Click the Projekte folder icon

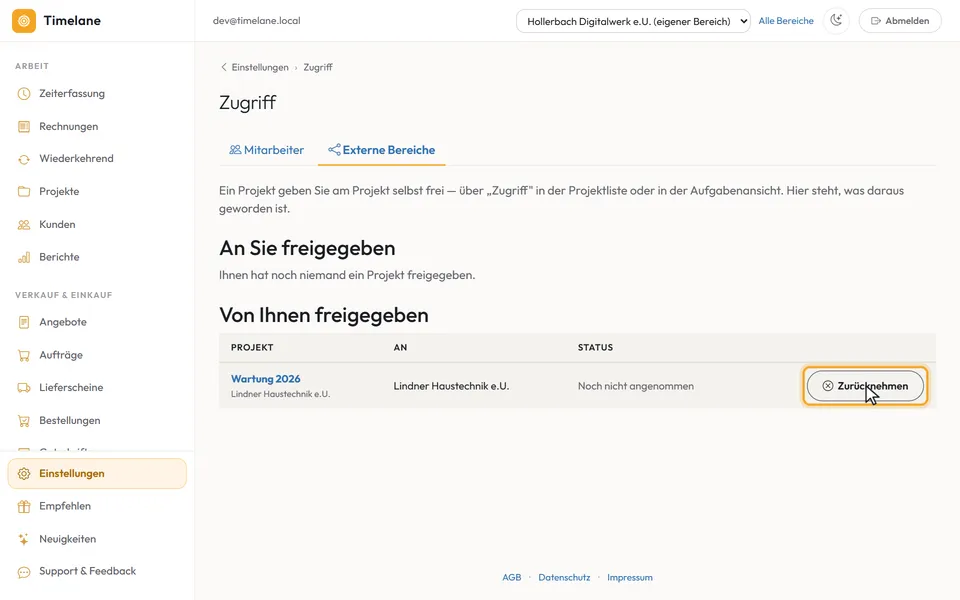pos(24,192)
